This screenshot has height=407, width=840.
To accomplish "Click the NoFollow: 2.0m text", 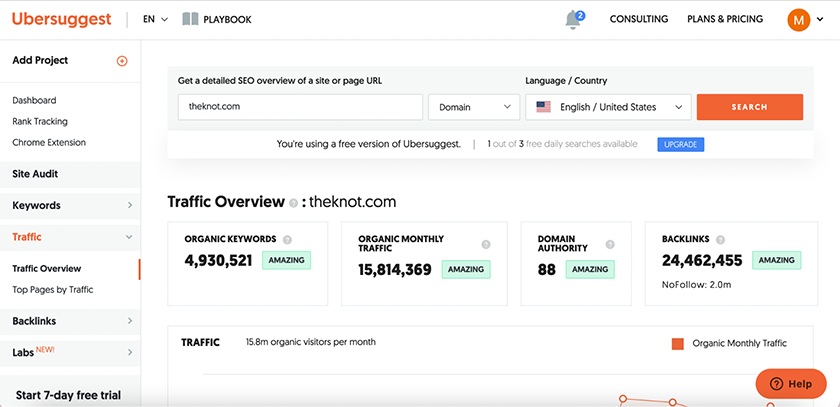I will pos(696,285).
